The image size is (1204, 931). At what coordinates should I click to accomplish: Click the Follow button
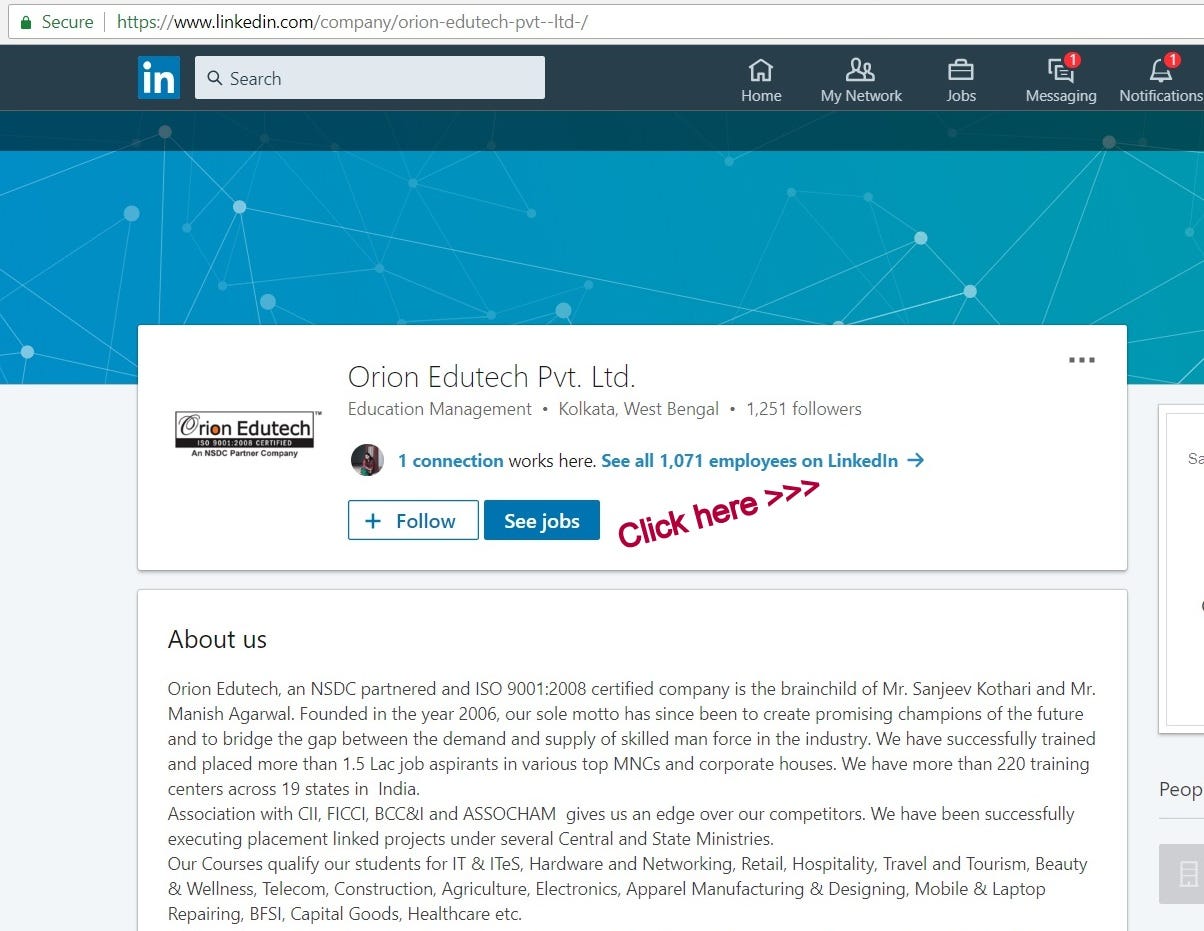(x=413, y=520)
